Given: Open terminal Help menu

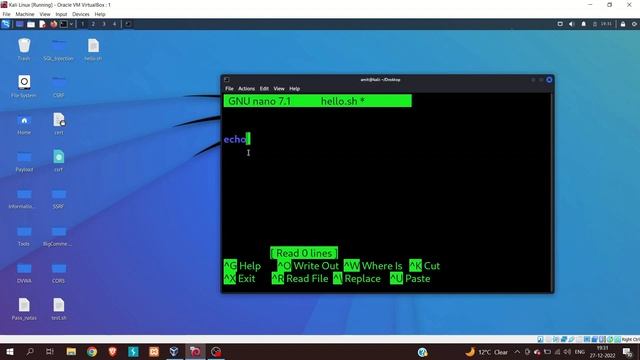Looking at the screenshot, I should pos(295,89).
